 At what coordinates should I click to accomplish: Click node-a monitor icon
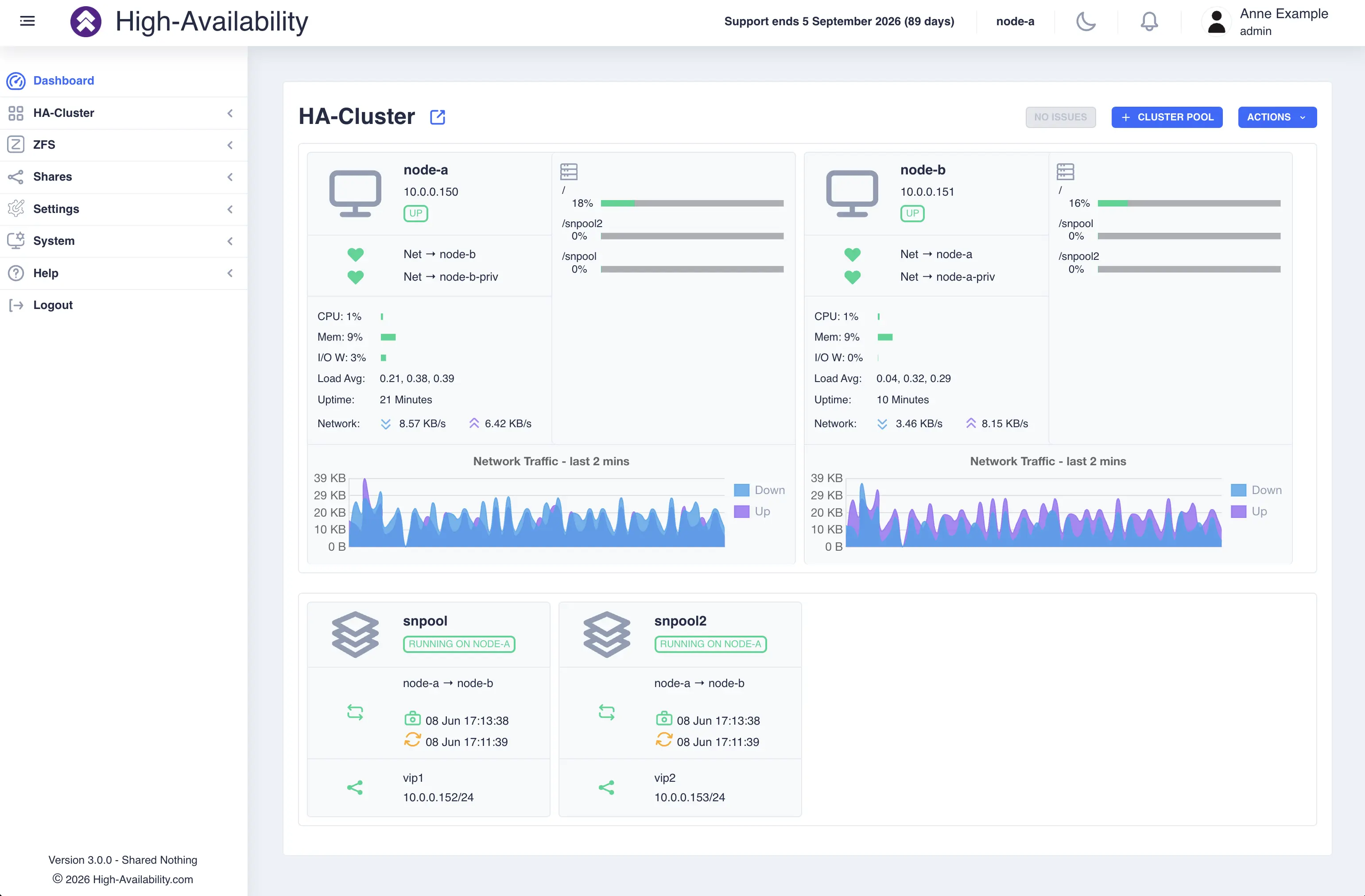coord(355,193)
